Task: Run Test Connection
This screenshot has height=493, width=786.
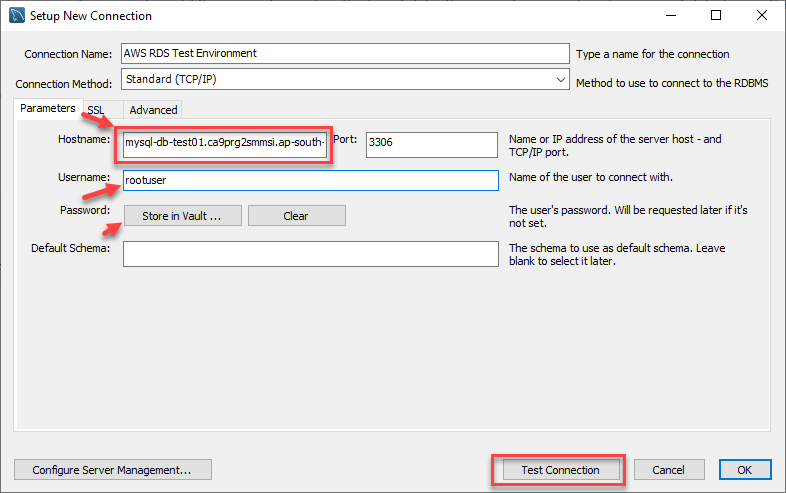Action: [561, 470]
